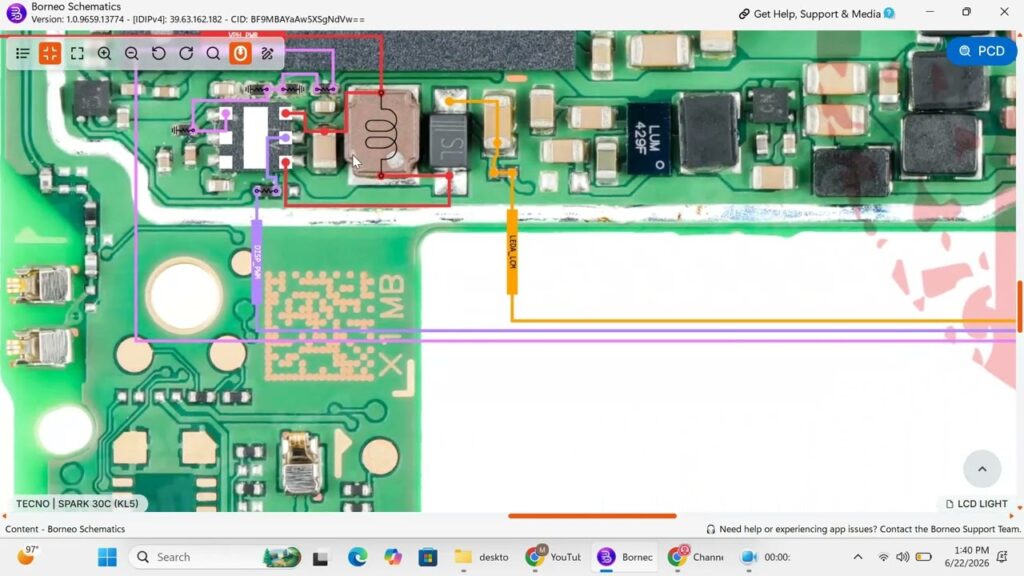This screenshot has width=1024, height=576.
Task: Click the battery icon in tray
Action: pos(923,557)
